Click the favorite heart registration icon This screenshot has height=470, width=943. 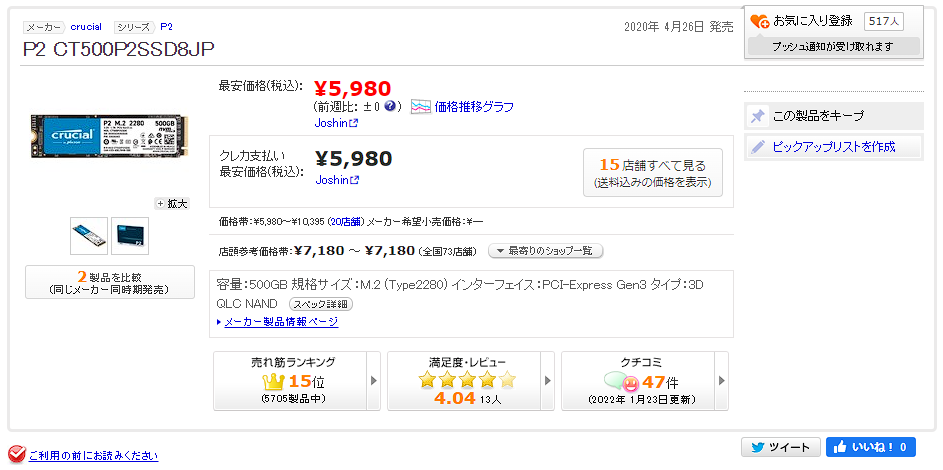760,21
